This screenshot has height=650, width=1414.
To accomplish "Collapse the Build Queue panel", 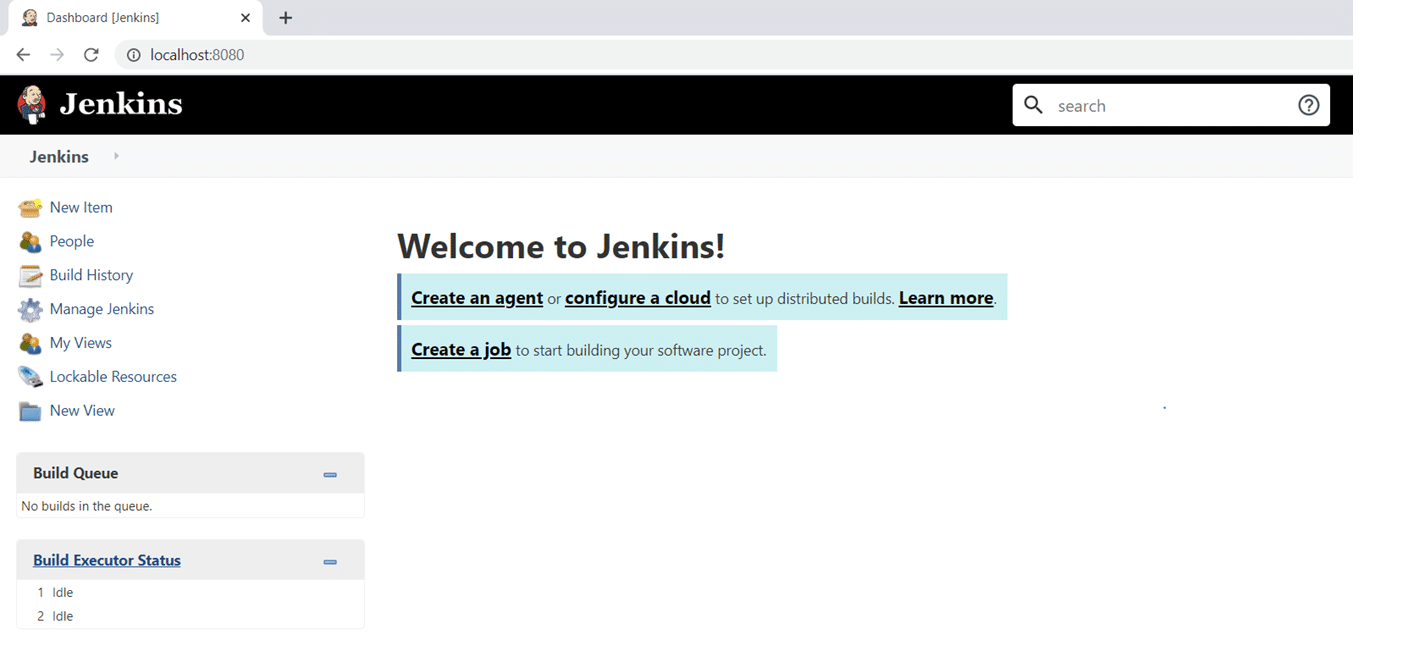I will 330,474.
